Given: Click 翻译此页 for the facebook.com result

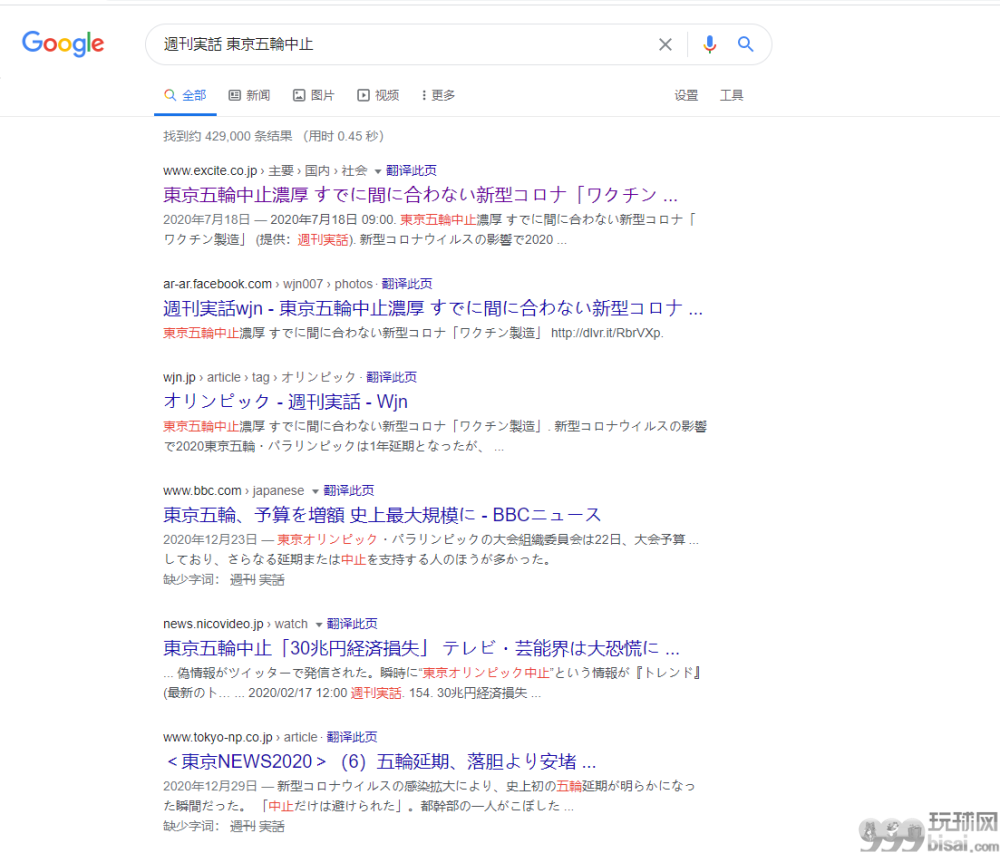Looking at the screenshot, I should [407, 284].
